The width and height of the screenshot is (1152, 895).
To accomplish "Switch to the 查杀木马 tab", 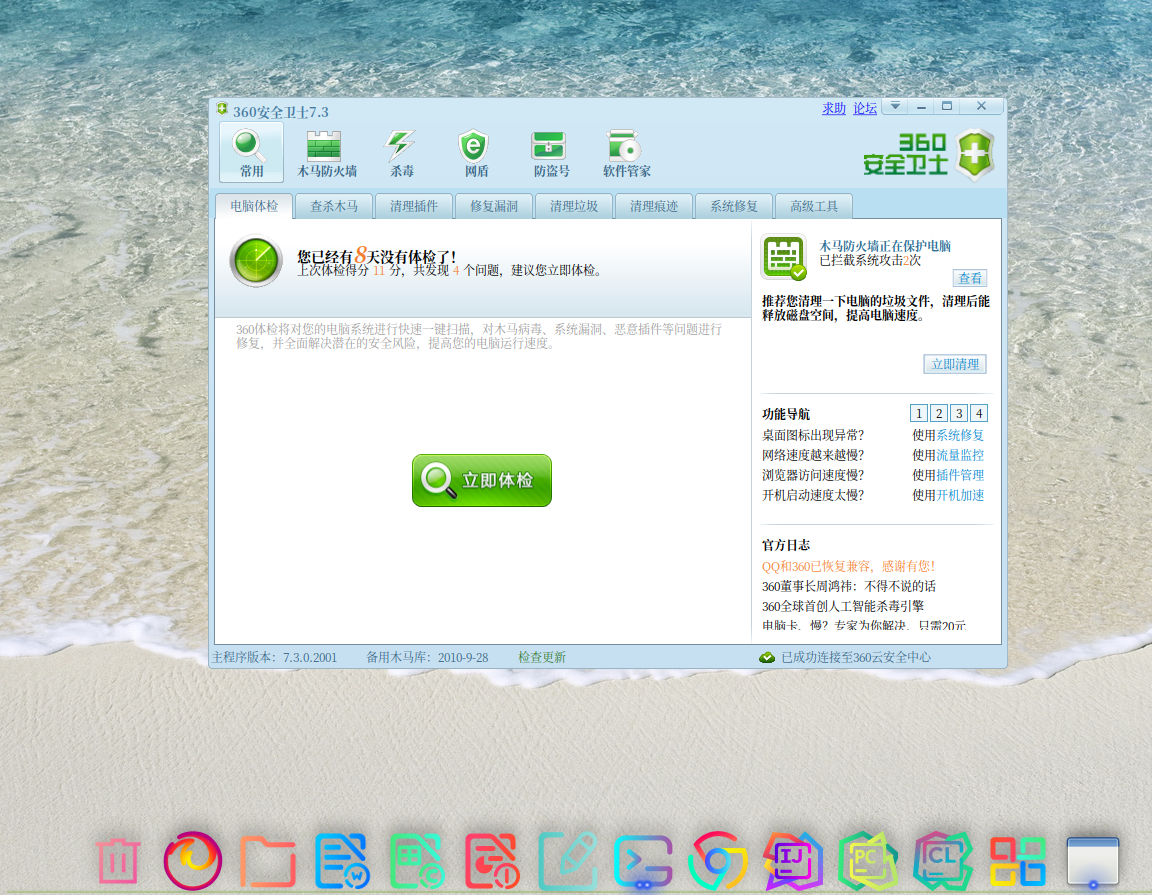I will click(x=334, y=206).
